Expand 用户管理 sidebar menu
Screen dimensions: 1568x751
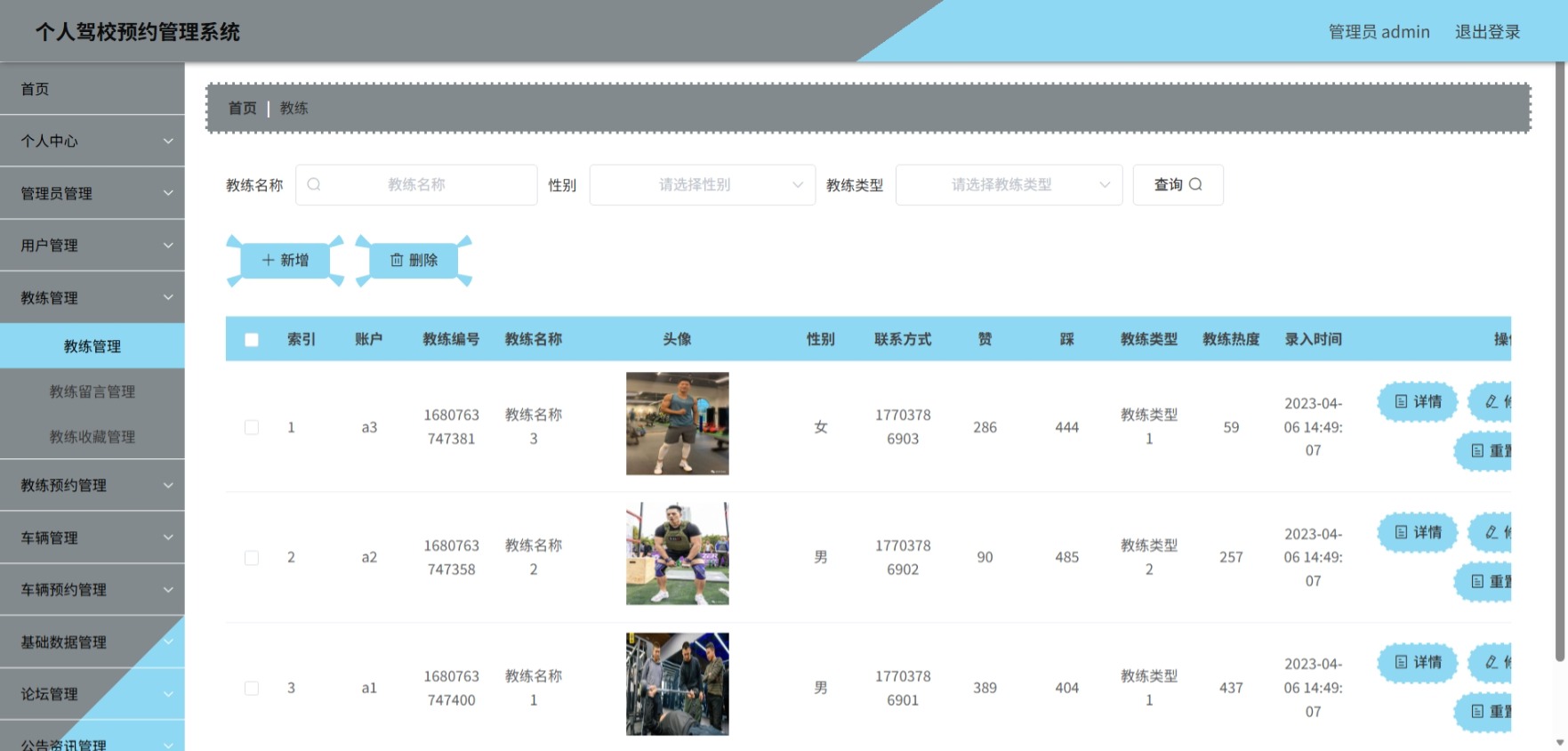coord(92,245)
